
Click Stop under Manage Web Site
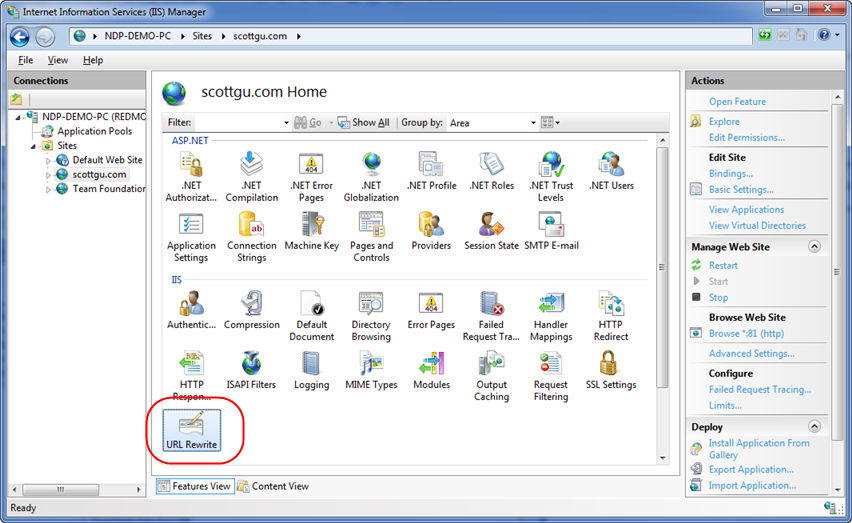[718, 298]
